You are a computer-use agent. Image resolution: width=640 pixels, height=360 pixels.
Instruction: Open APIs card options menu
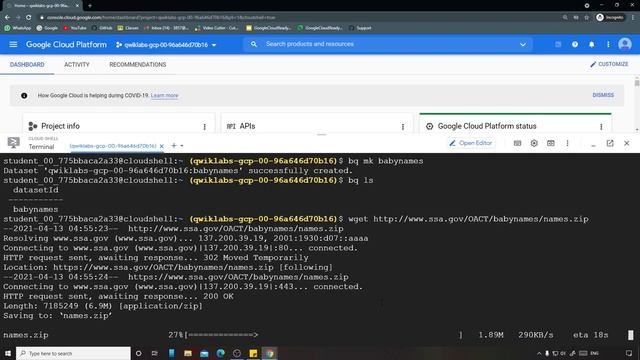point(403,127)
